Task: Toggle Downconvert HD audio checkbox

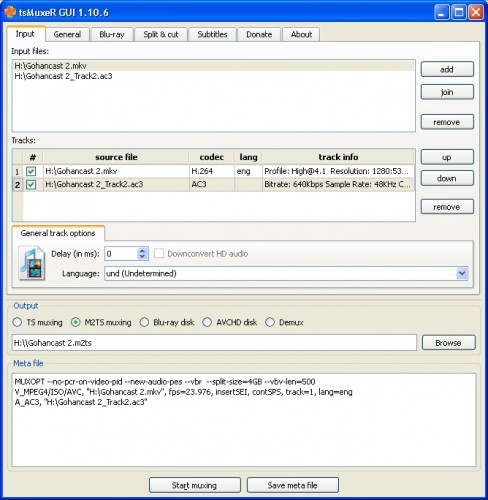Action: click(x=159, y=254)
